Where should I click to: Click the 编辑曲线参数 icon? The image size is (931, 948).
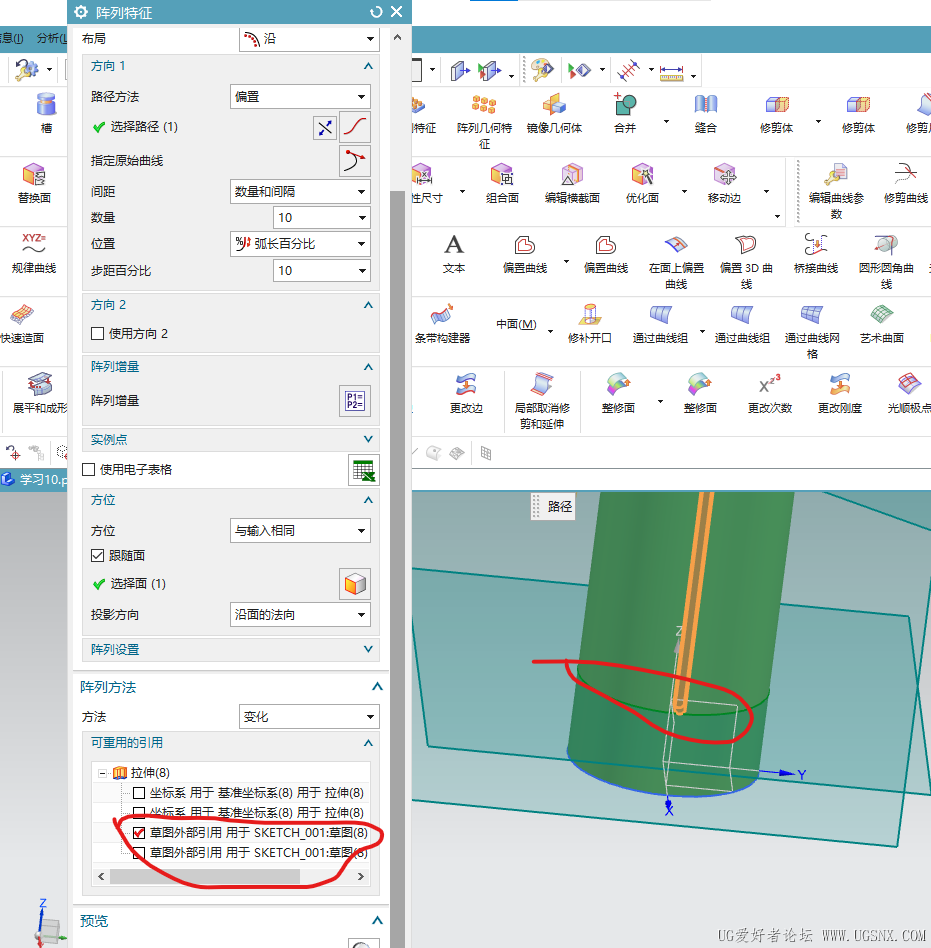(836, 174)
